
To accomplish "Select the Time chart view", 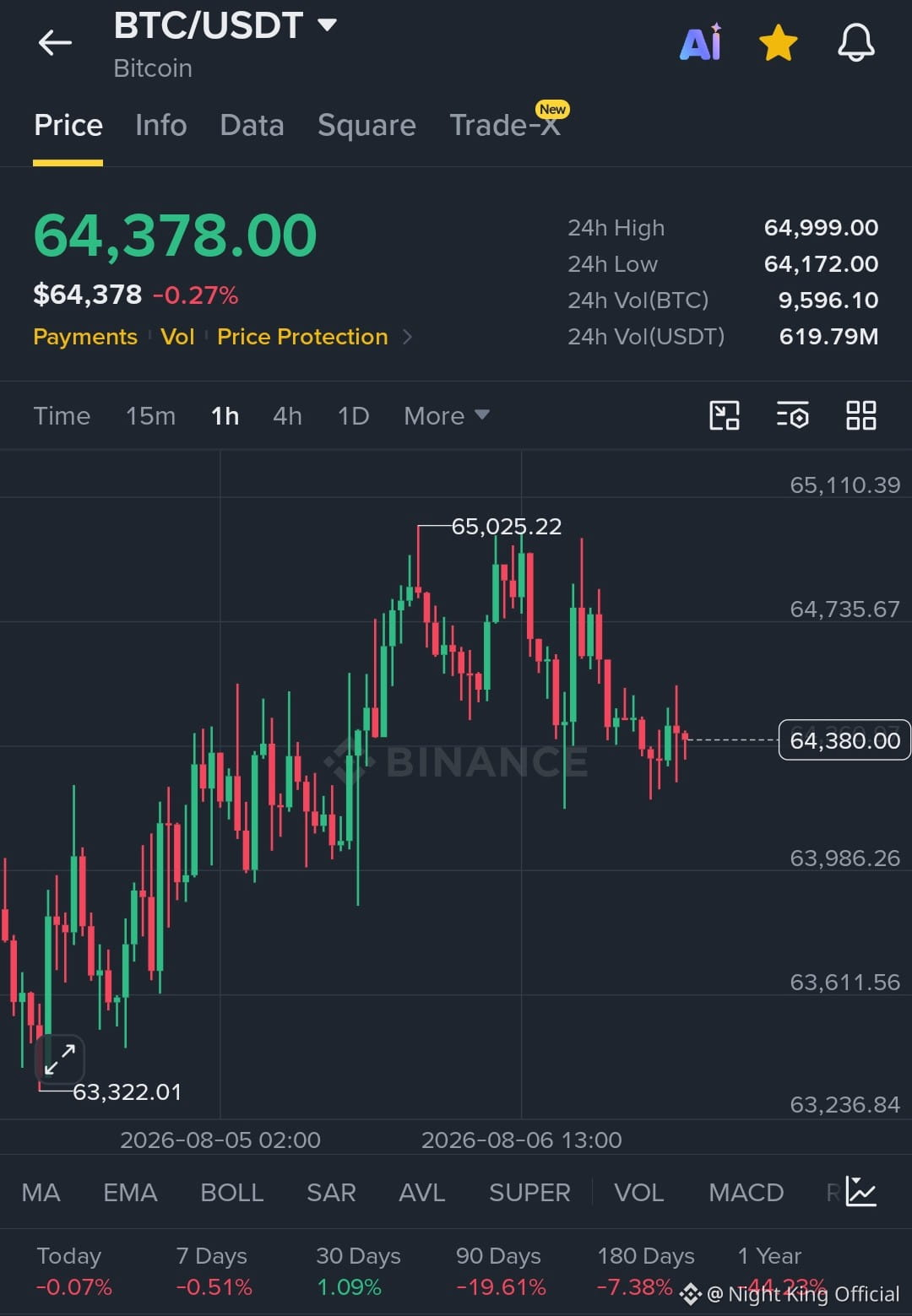I will [62, 415].
